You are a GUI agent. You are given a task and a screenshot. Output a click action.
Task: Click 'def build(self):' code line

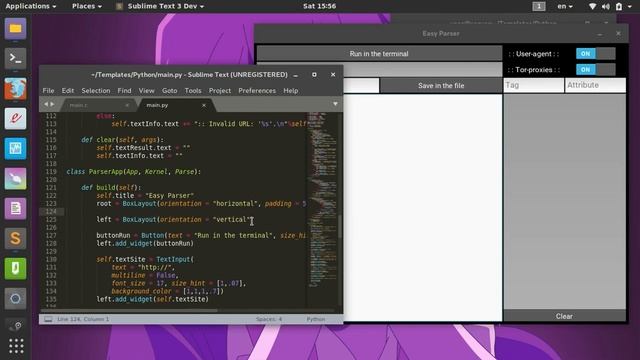tap(111, 188)
